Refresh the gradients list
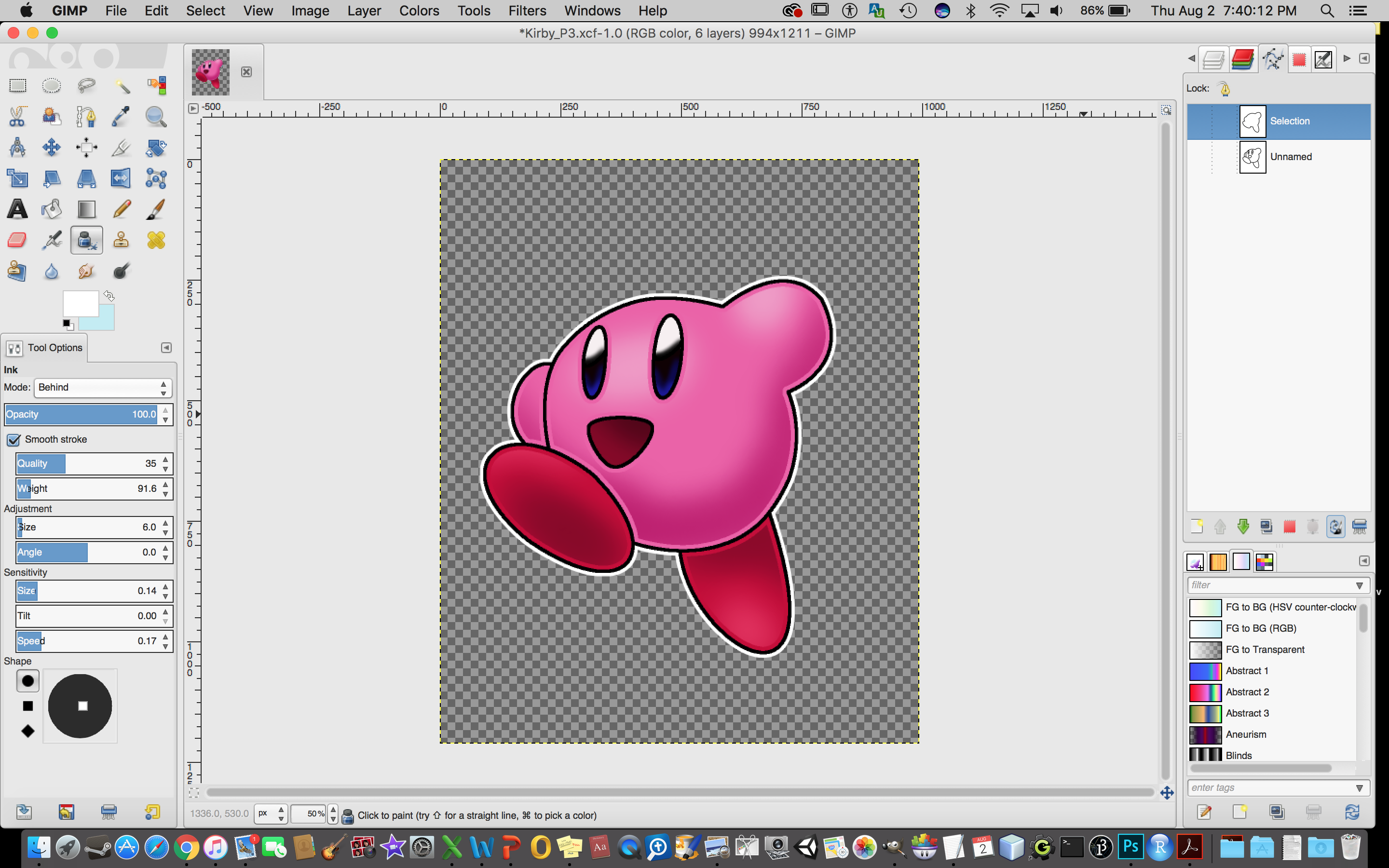Image resolution: width=1389 pixels, height=868 pixels. 1352,812
